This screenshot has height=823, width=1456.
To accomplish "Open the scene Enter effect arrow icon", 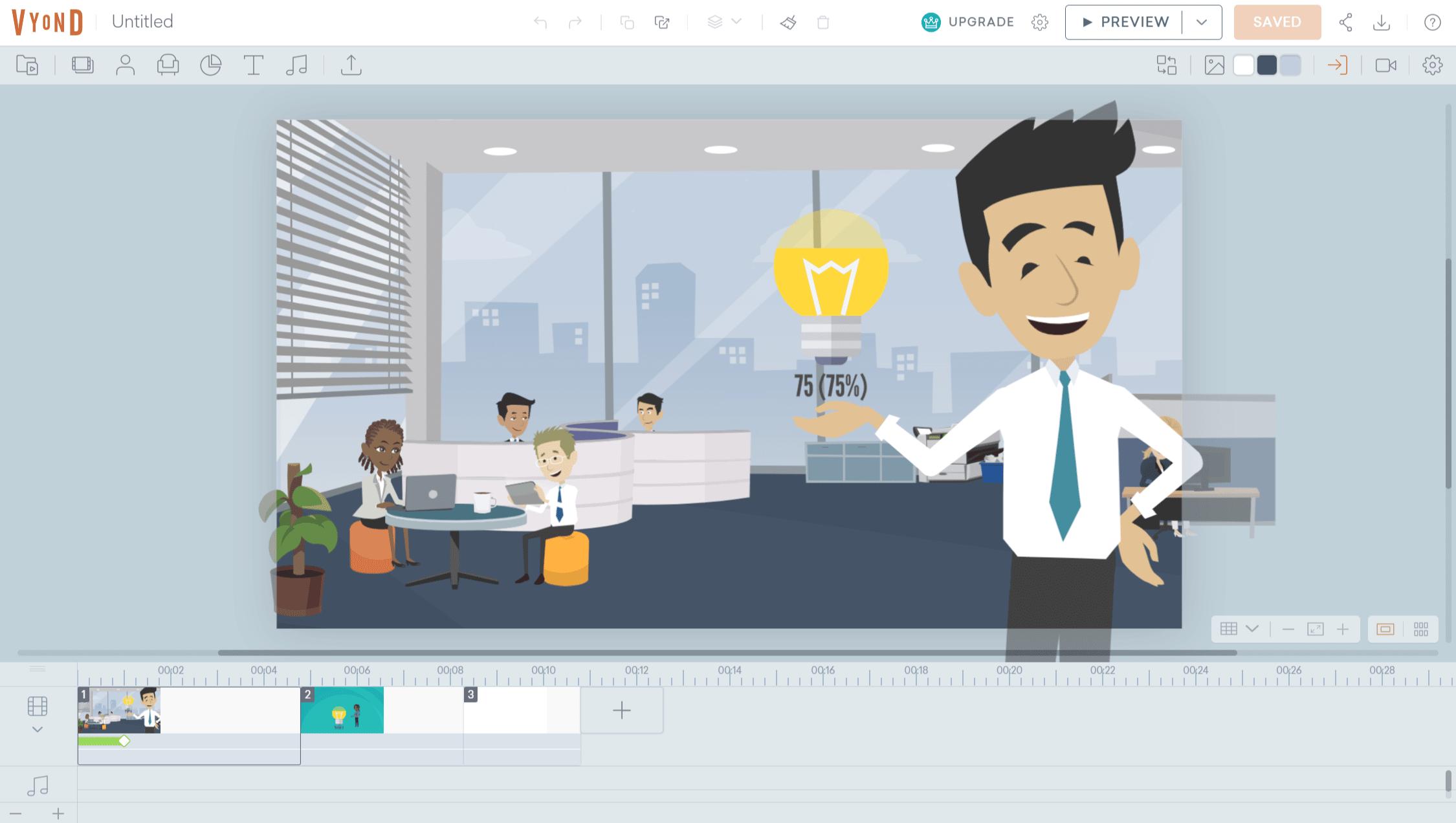I will pos(1337,65).
